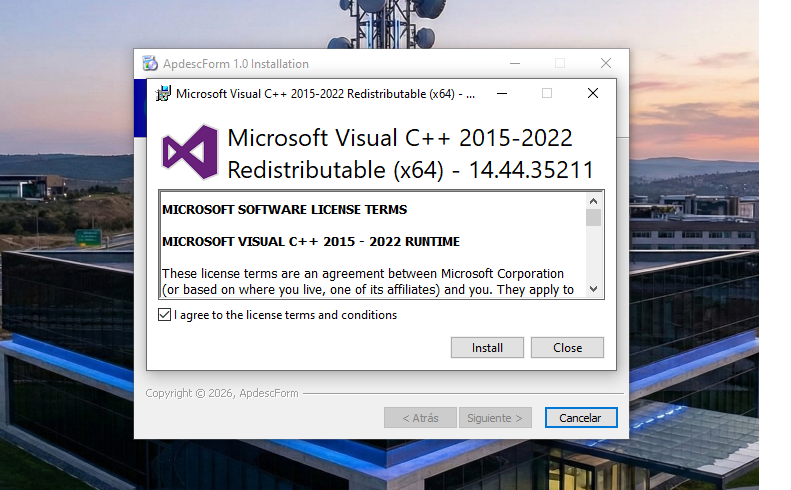This screenshot has width=791, height=490.
Task: Close the Visual C++ Redistributable window via X
Action: point(593,93)
